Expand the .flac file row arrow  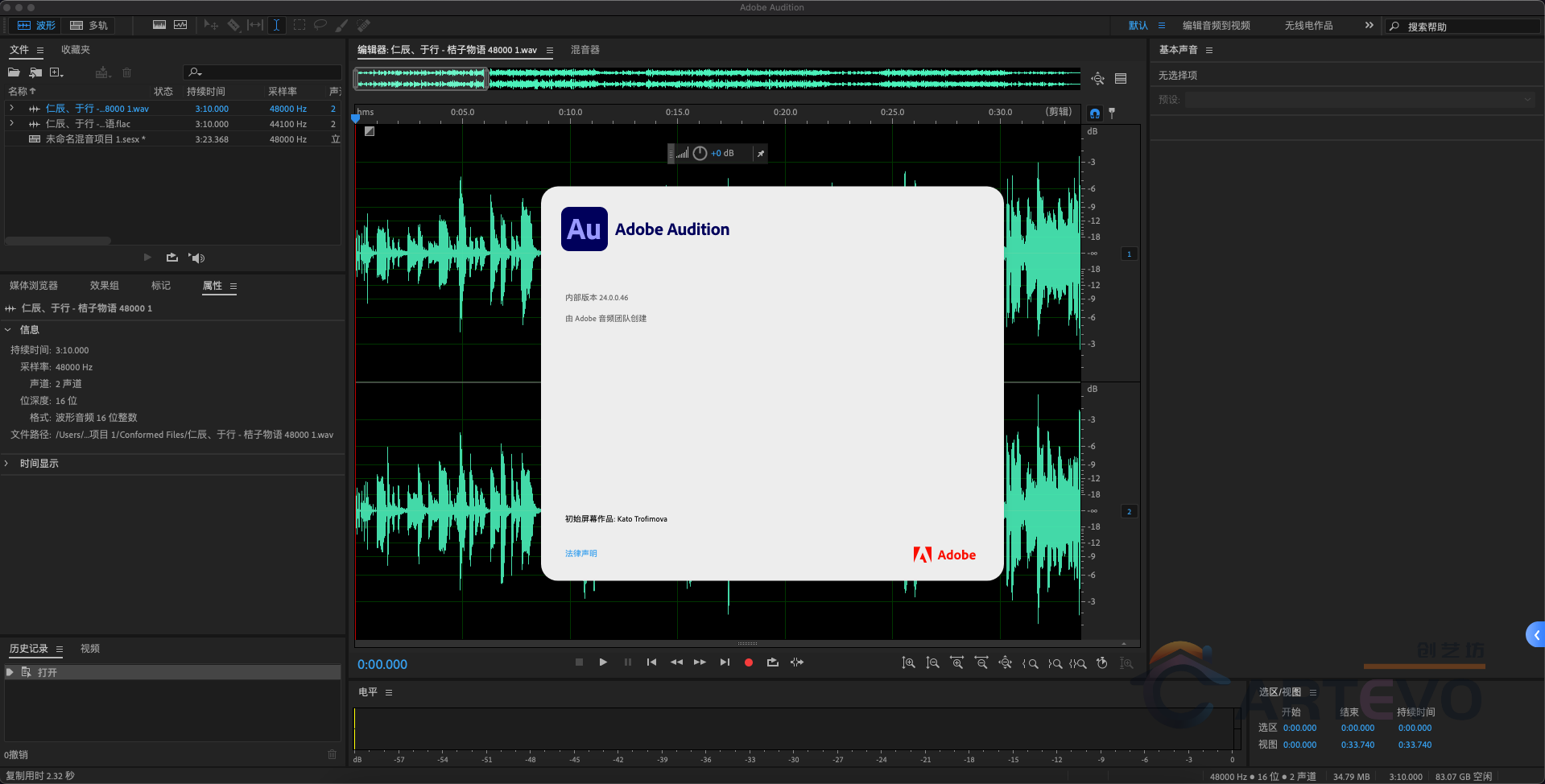[x=11, y=123]
